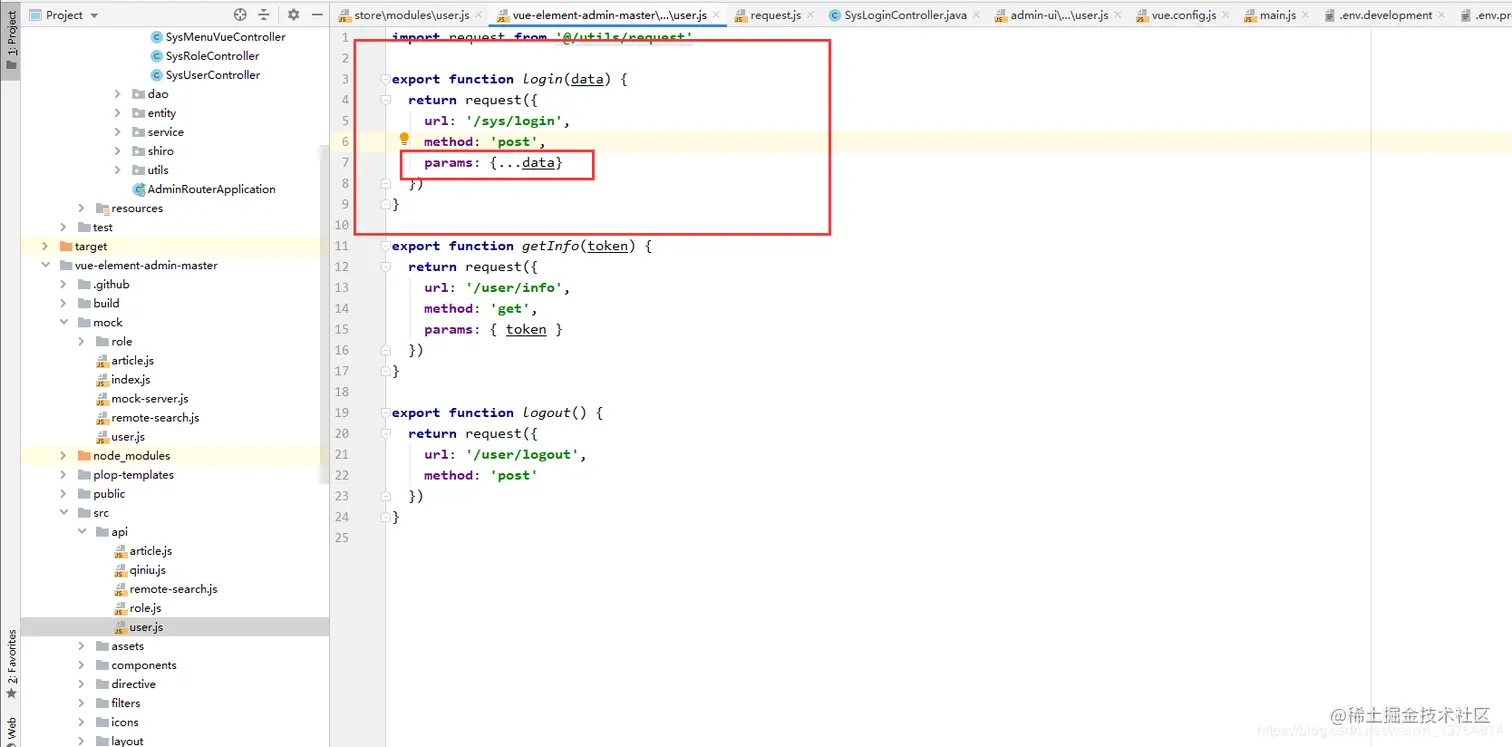Click the yellow intention lightbulb on line 6
Image resolution: width=1512 pixels, height=747 pixels.
[404, 140]
